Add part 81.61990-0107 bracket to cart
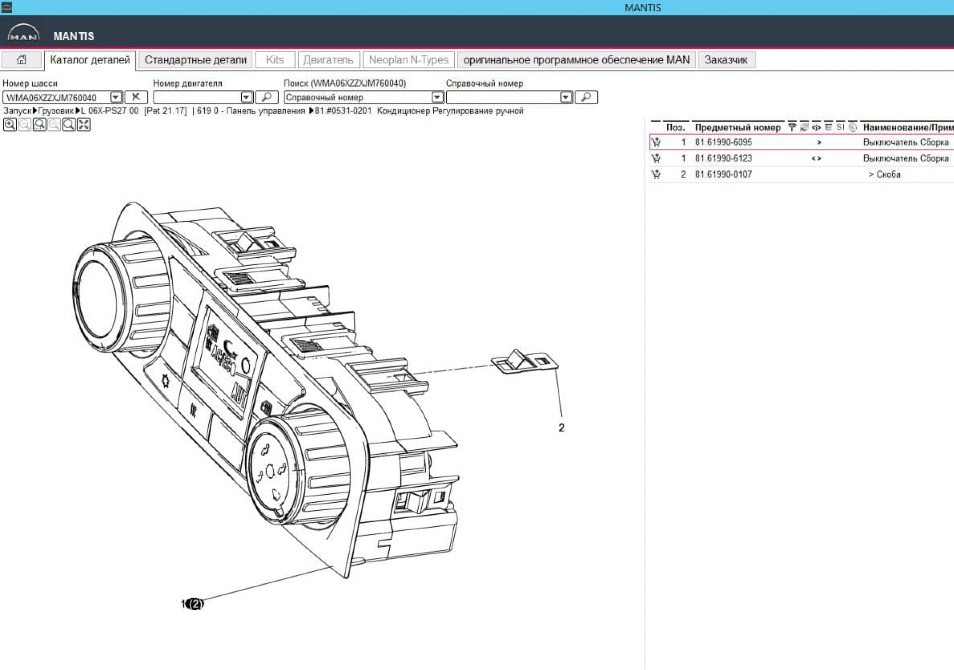Viewport: 954px width, 670px height. click(657, 174)
